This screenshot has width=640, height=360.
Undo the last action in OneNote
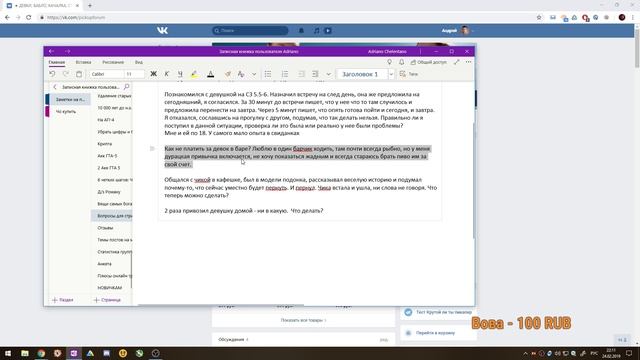click(52, 74)
